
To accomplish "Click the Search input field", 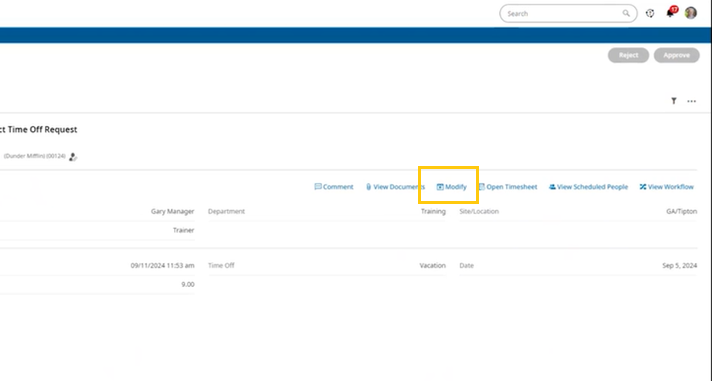I will [568, 14].
